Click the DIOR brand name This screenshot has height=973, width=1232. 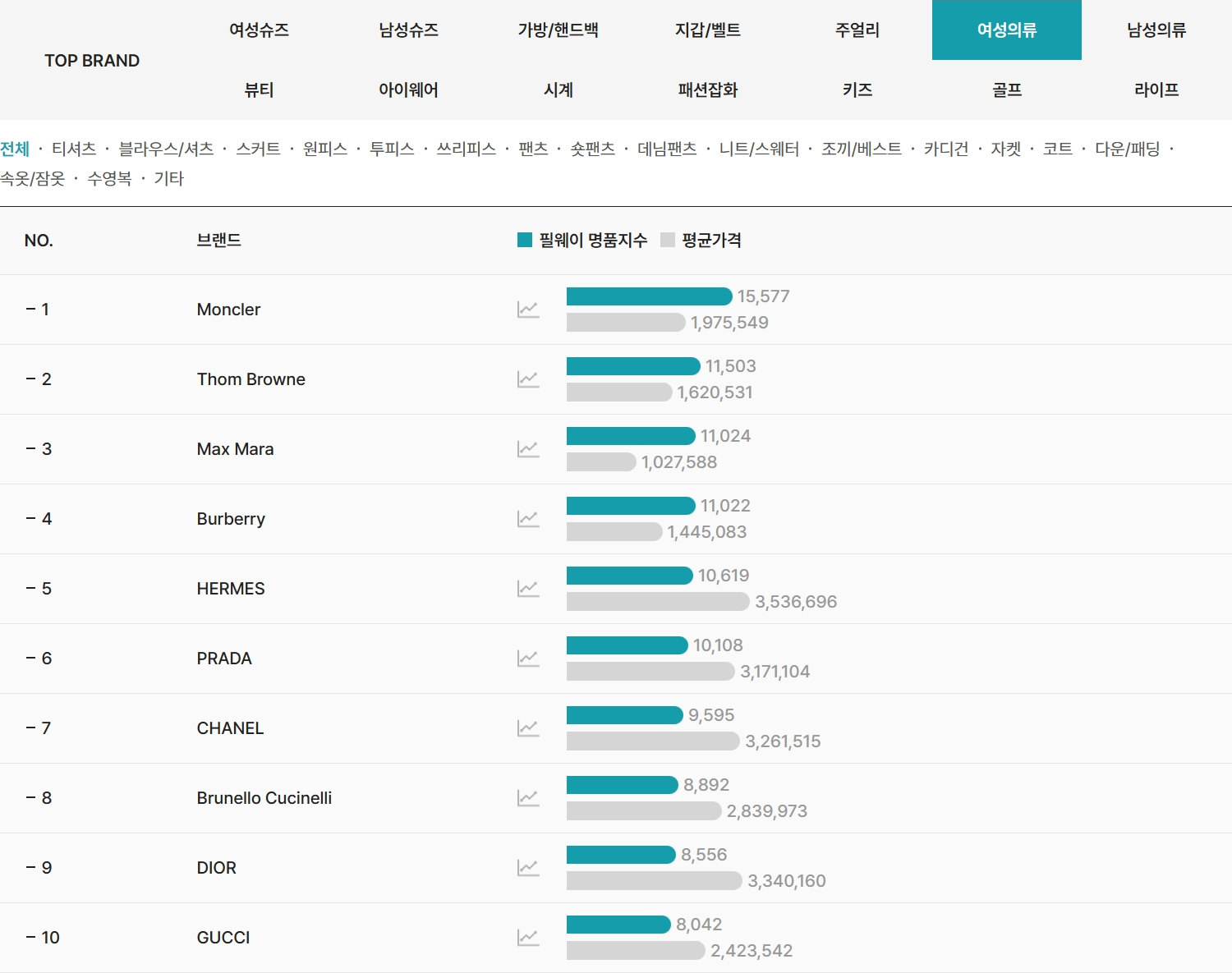coord(217,868)
